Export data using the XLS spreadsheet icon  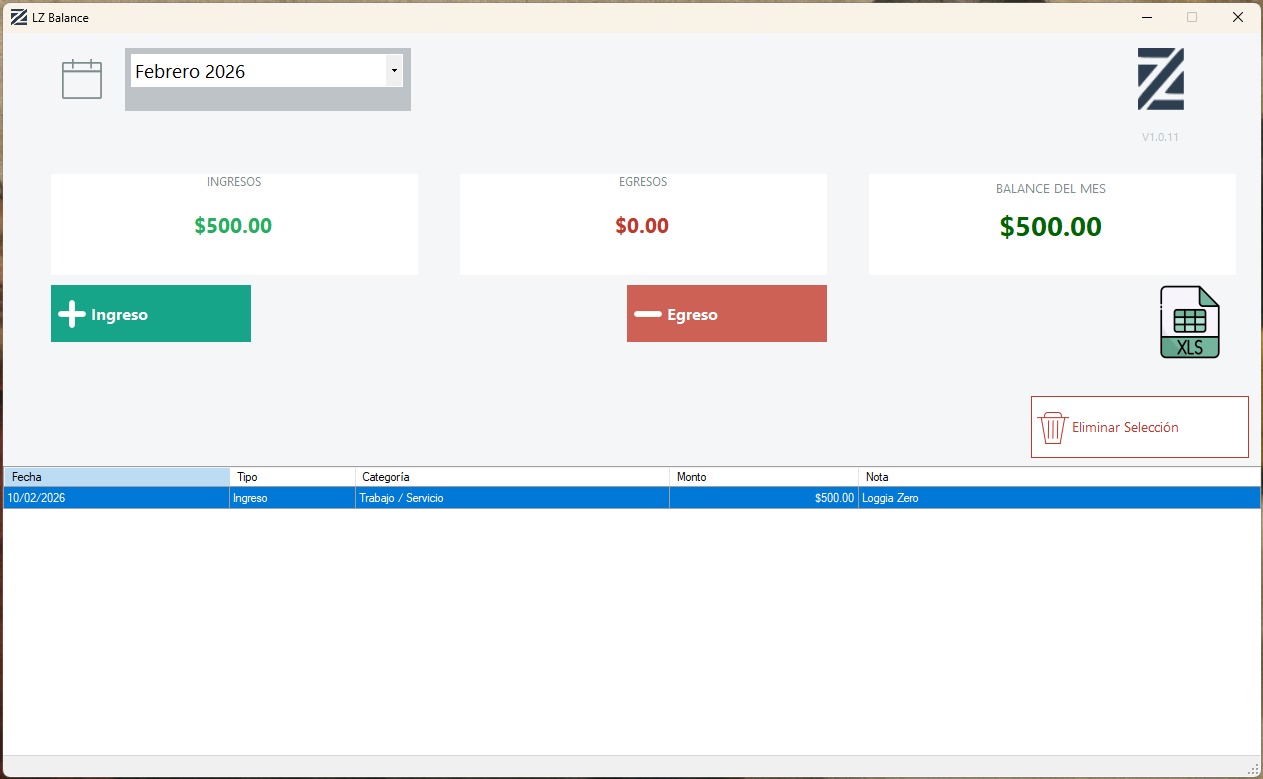(x=1189, y=322)
